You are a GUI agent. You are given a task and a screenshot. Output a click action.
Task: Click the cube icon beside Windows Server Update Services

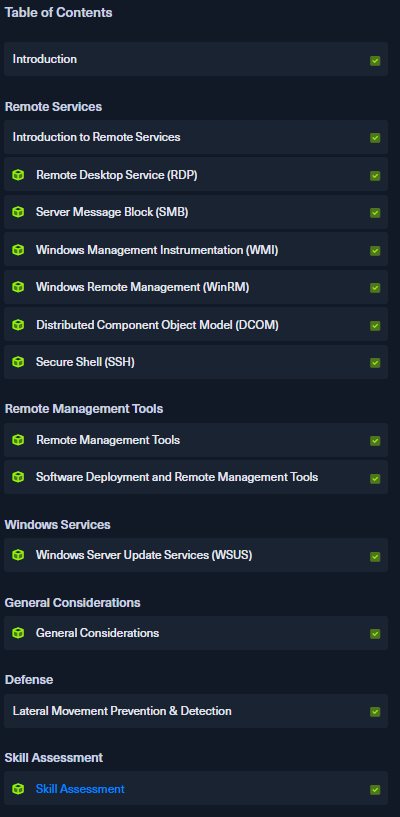[x=18, y=555]
